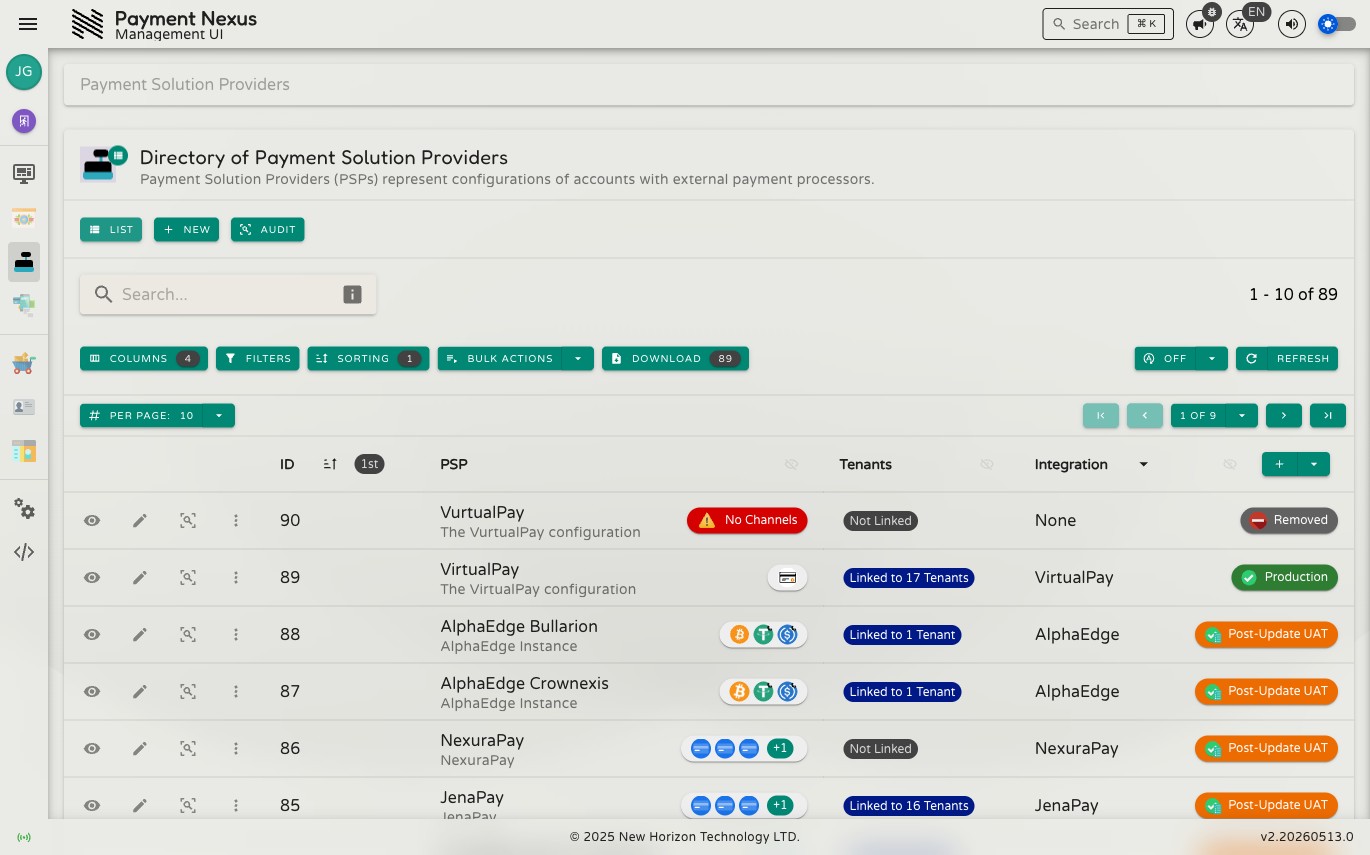Edit the VurtualPay row 90 pencil icon
Image resolution: width=1370 pixels, height=855 pixels.
pos(140,520)
